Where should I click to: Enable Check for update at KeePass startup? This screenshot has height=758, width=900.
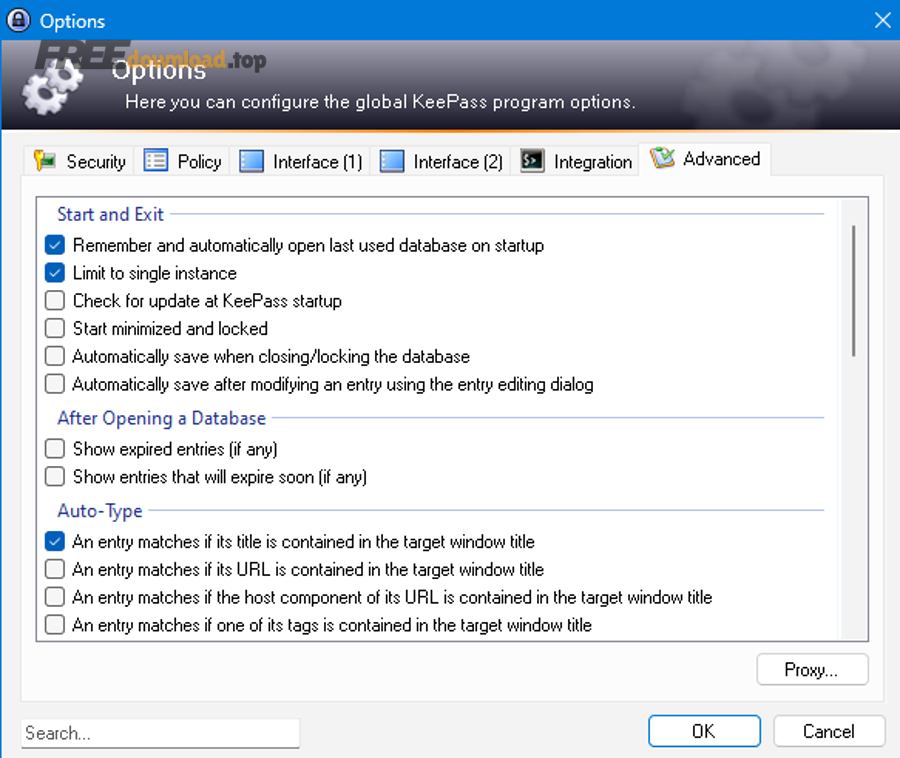55,301
